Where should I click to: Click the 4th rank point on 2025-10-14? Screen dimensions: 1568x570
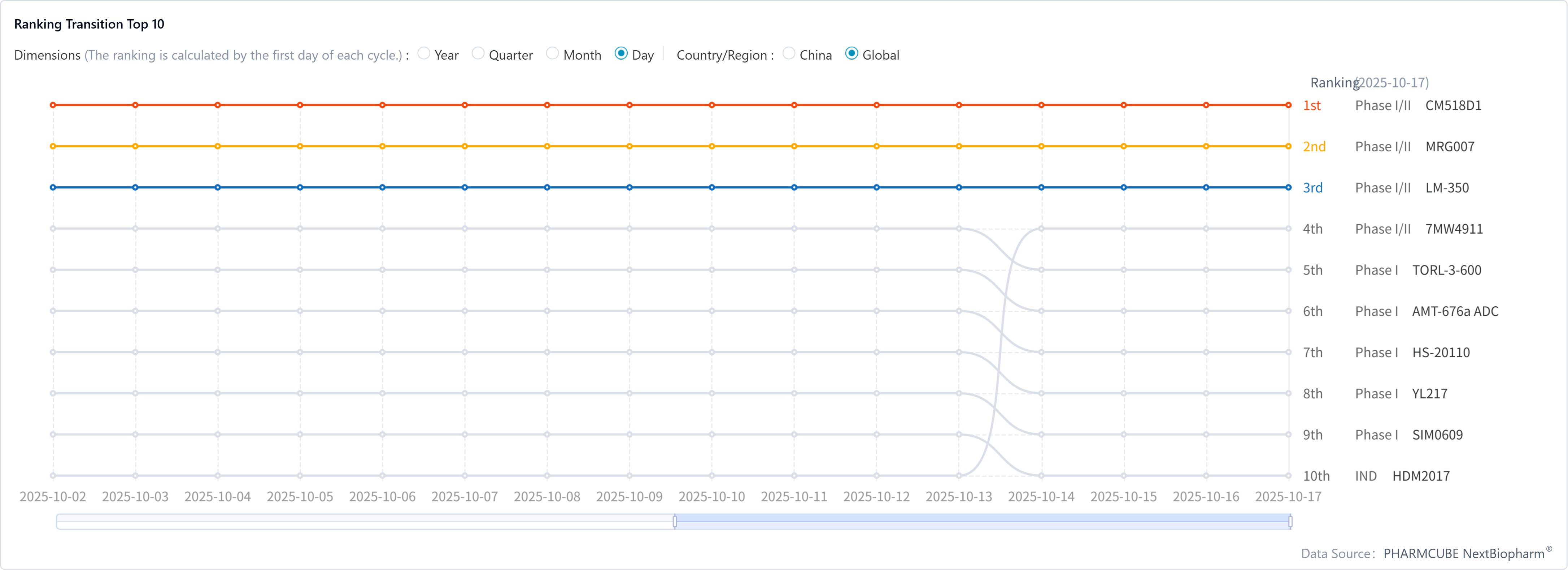1041,229
